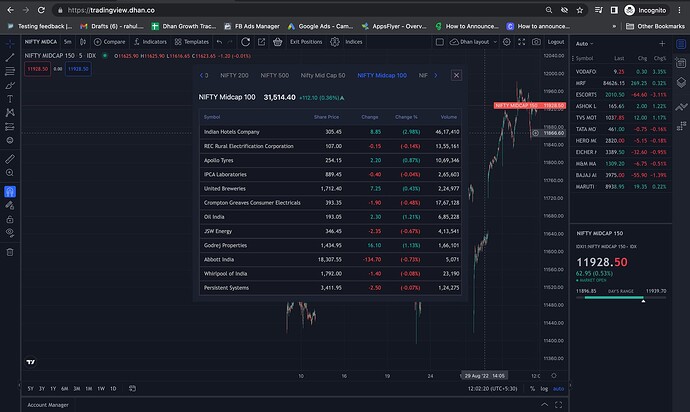Toggle hide all drawings eye icon
This screenshot has height=412, width=690.
click(10, 233)
